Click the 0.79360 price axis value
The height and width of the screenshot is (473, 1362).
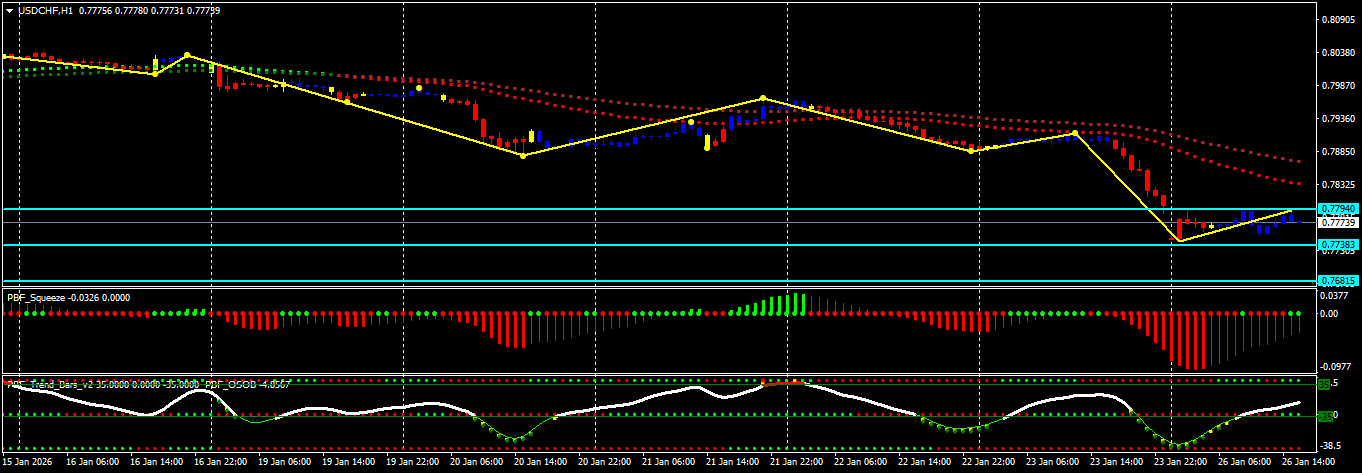[x=1338, y=118]
